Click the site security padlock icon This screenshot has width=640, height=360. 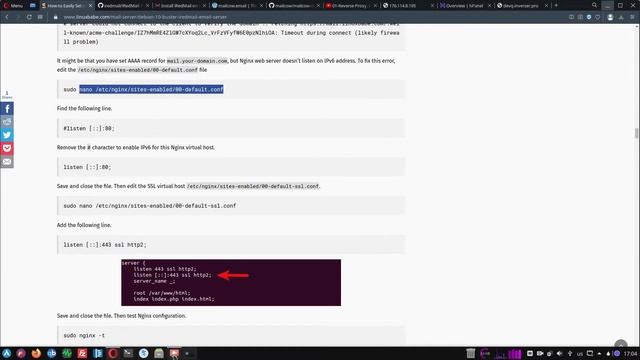click(56, 17)
